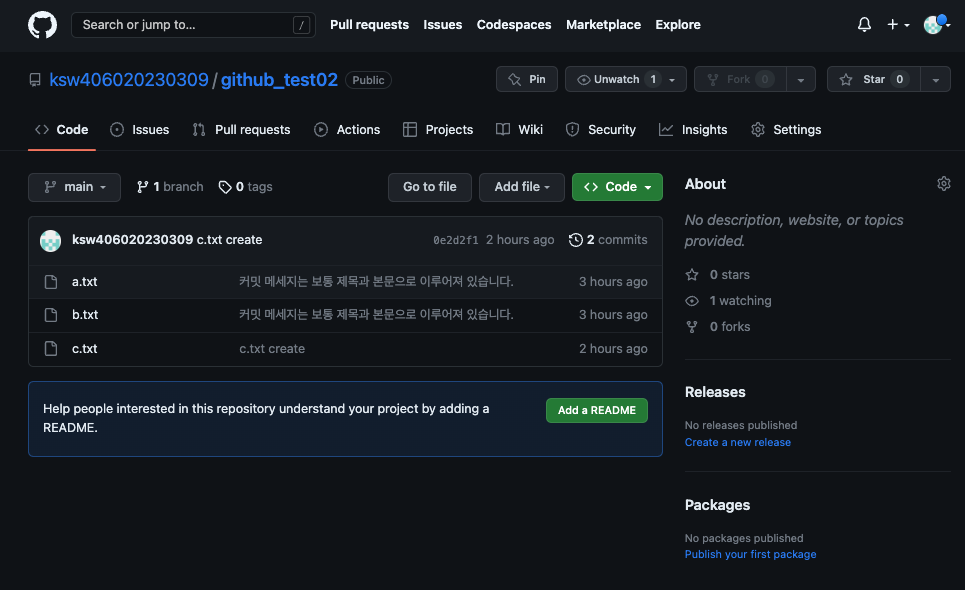
Task: Go to Issues in top navigation
Action: [442, 25]
